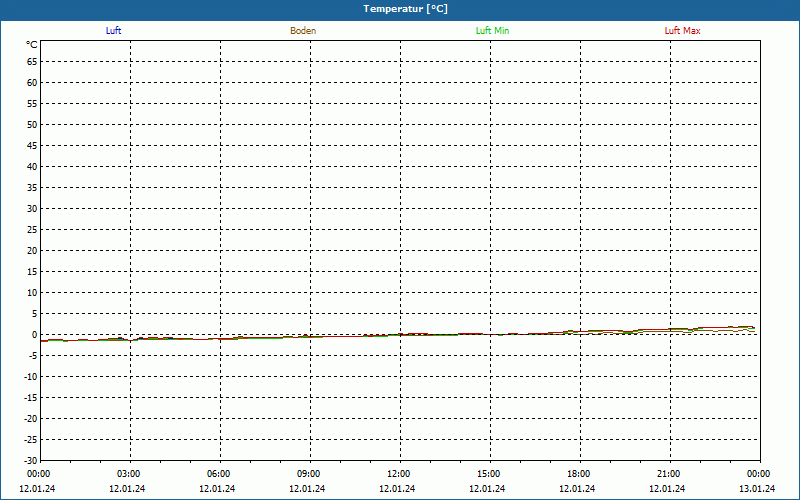
Task: Click the °C unit label on the axis
Action: (x=32, y=45)
